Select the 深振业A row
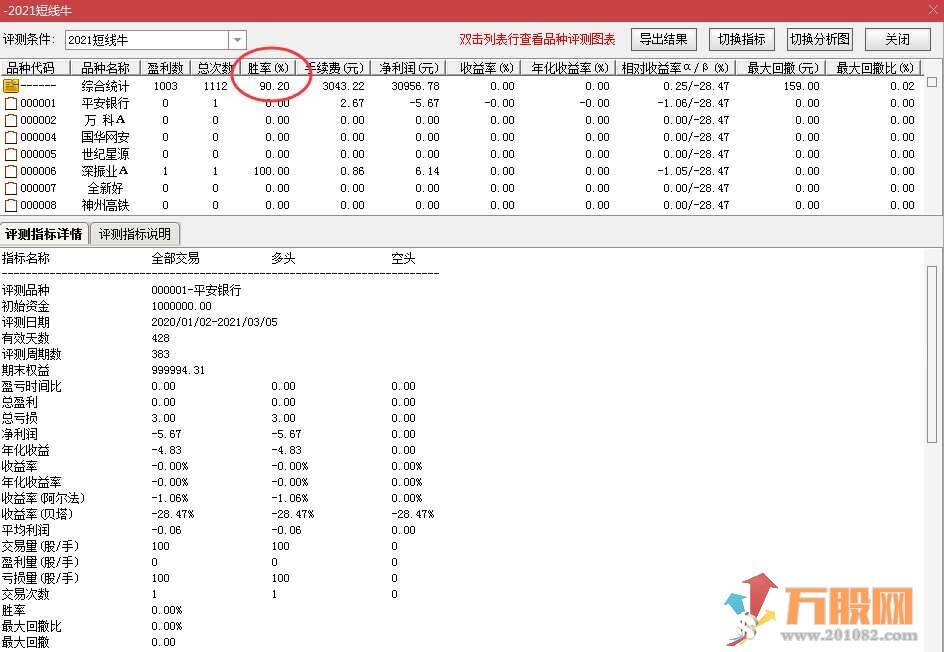 click(x=461, y=172)
